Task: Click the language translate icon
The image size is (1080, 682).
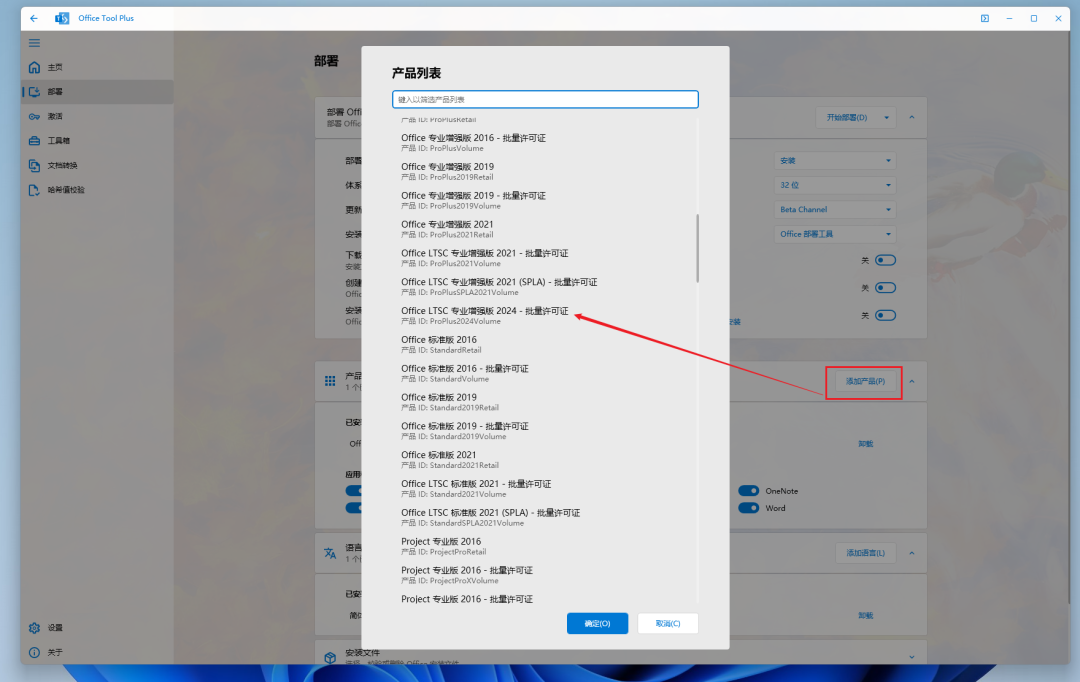Action: click(x=330, y=553)
